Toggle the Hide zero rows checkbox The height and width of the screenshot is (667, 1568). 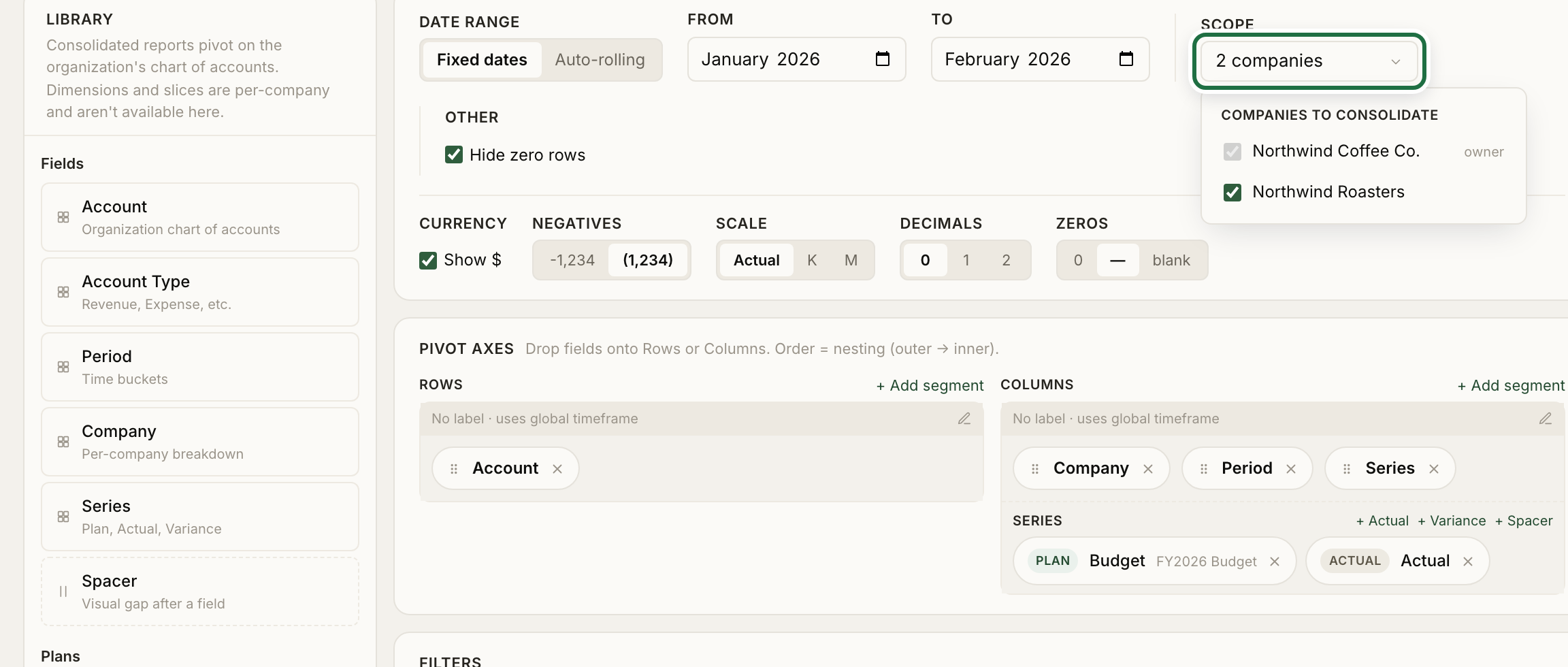[454, 154]
